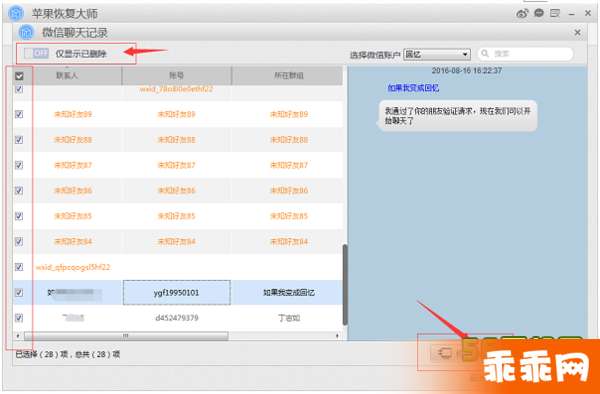Select 未知好友85 in the 账号 column
This screenshot has width=600, height=394.
coord(177,216)
